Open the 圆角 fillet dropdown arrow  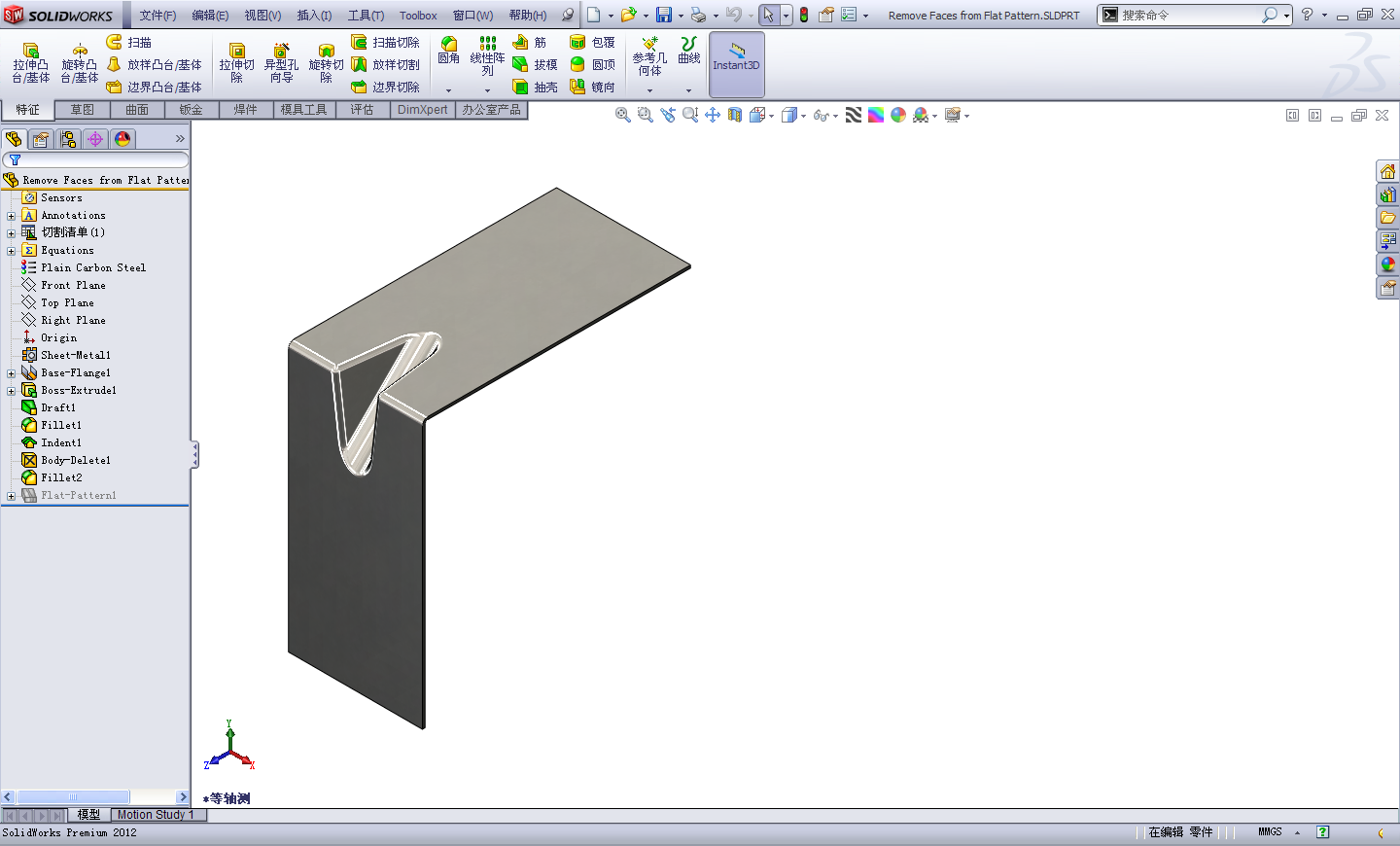[448, 90]
